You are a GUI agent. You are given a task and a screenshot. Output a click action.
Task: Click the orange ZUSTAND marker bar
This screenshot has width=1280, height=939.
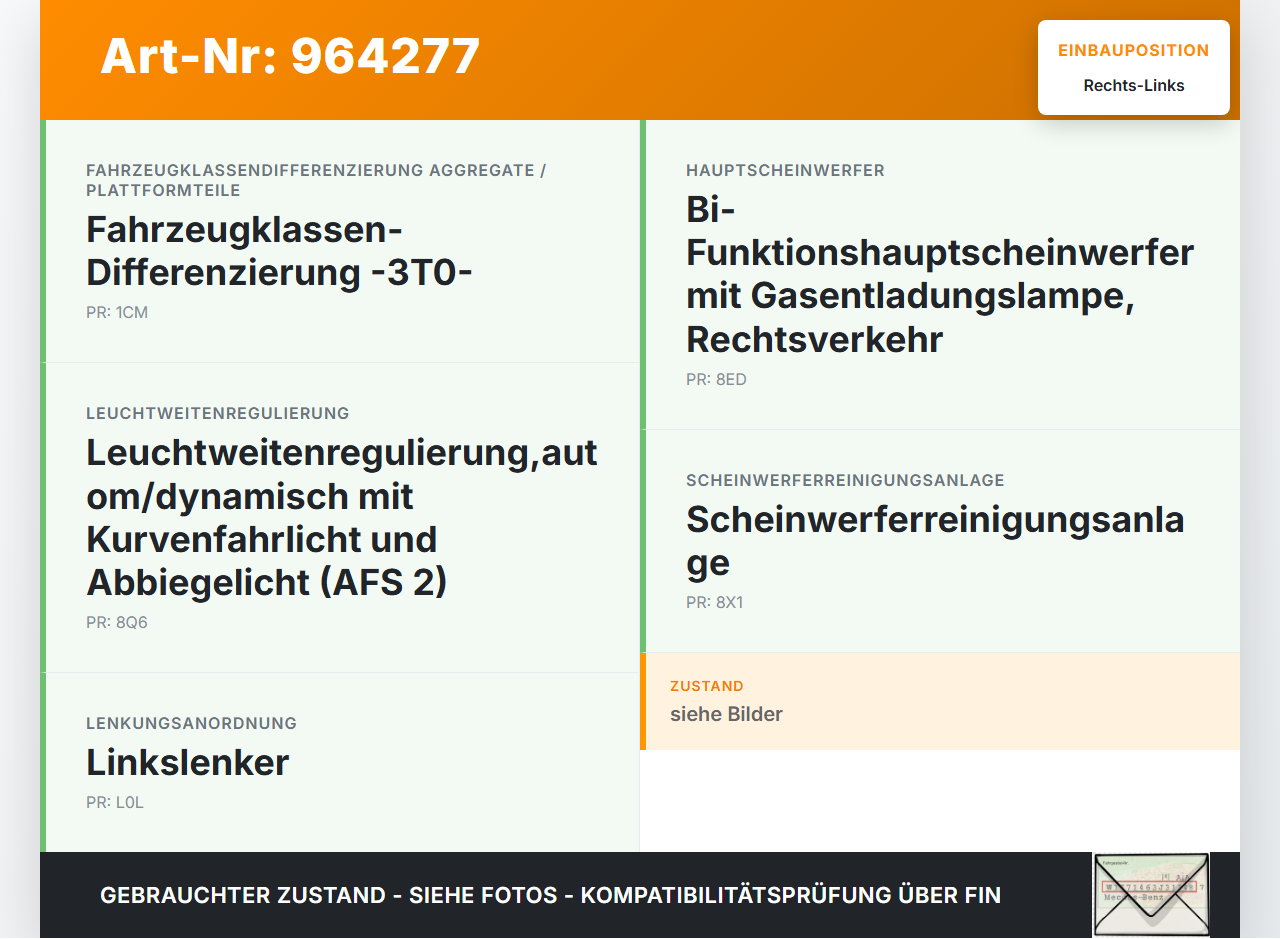tap(642, 701)
